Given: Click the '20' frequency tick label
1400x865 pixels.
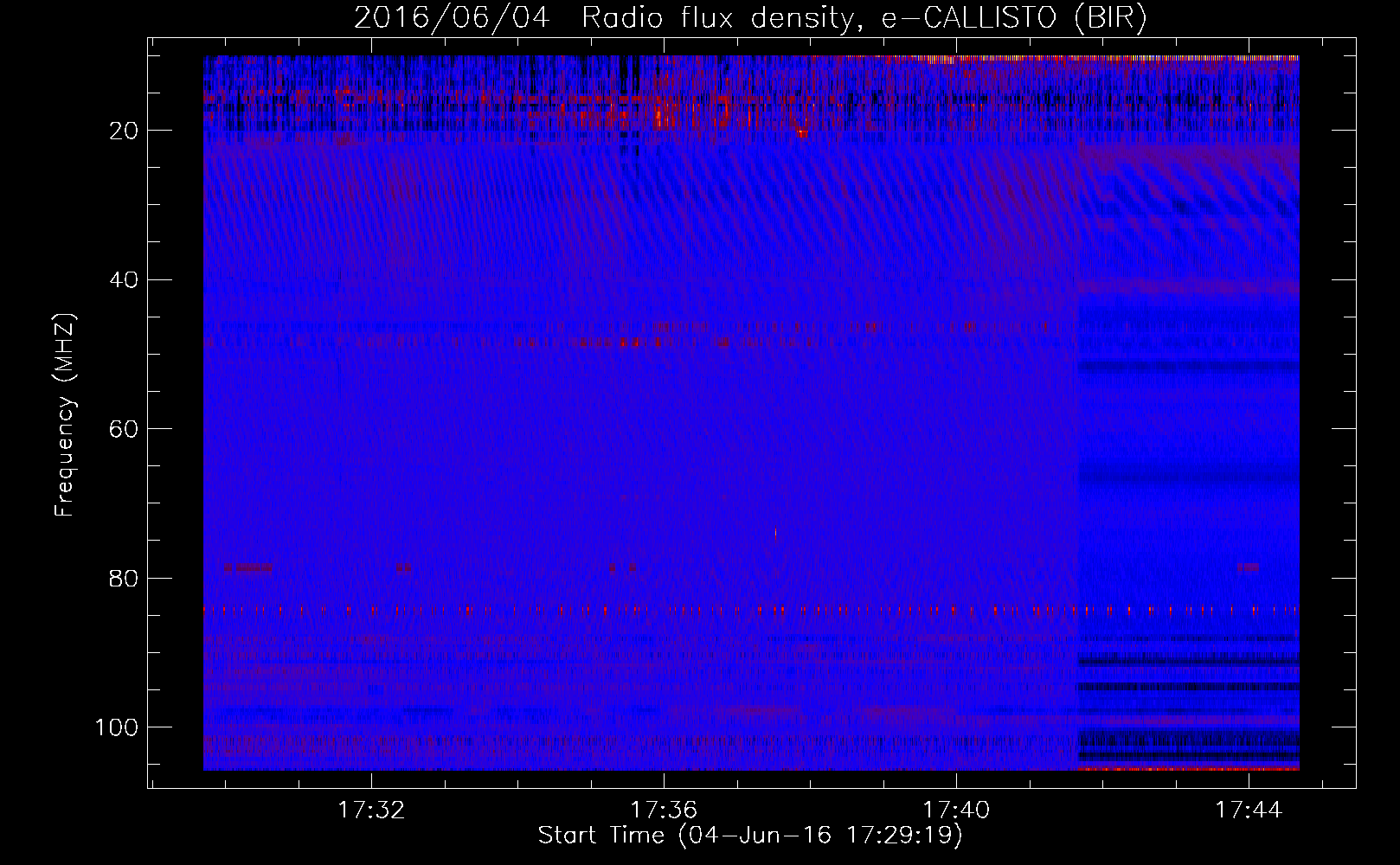Looking at the screenshot, I should coord(125,131).
